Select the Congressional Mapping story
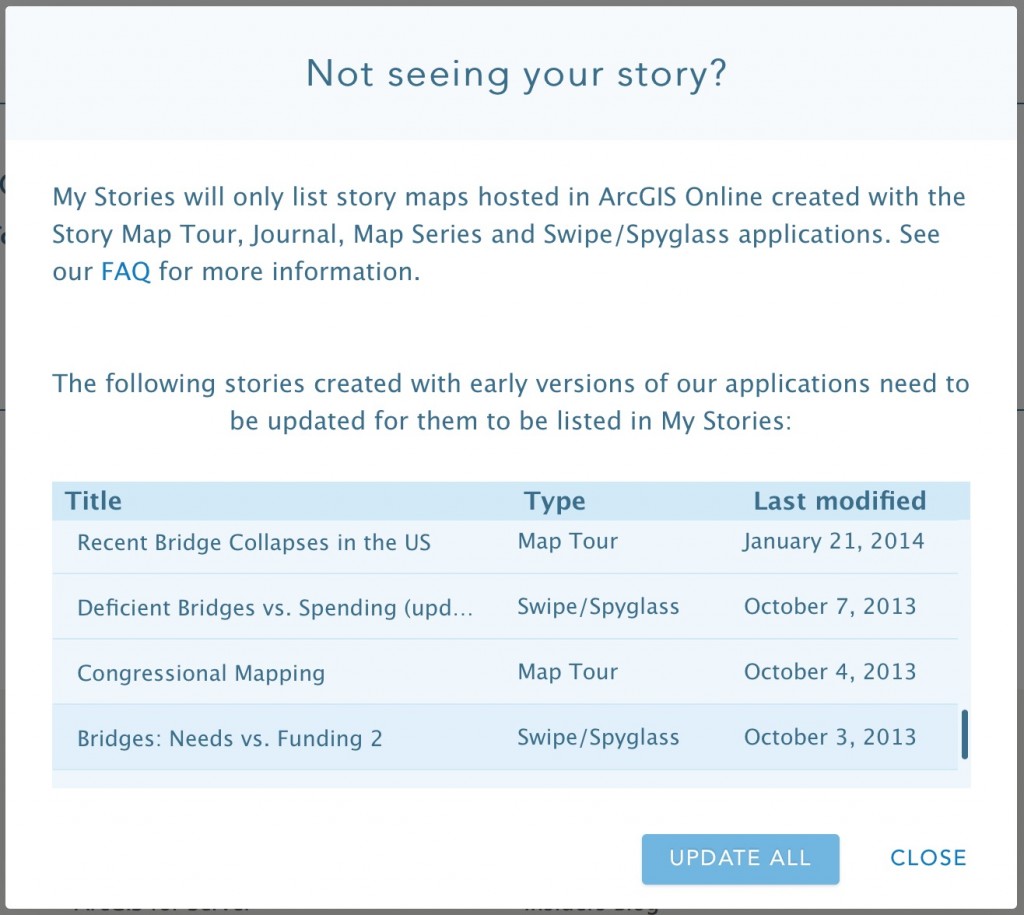Screen dimensions: 1024x915 coord(201,673)
